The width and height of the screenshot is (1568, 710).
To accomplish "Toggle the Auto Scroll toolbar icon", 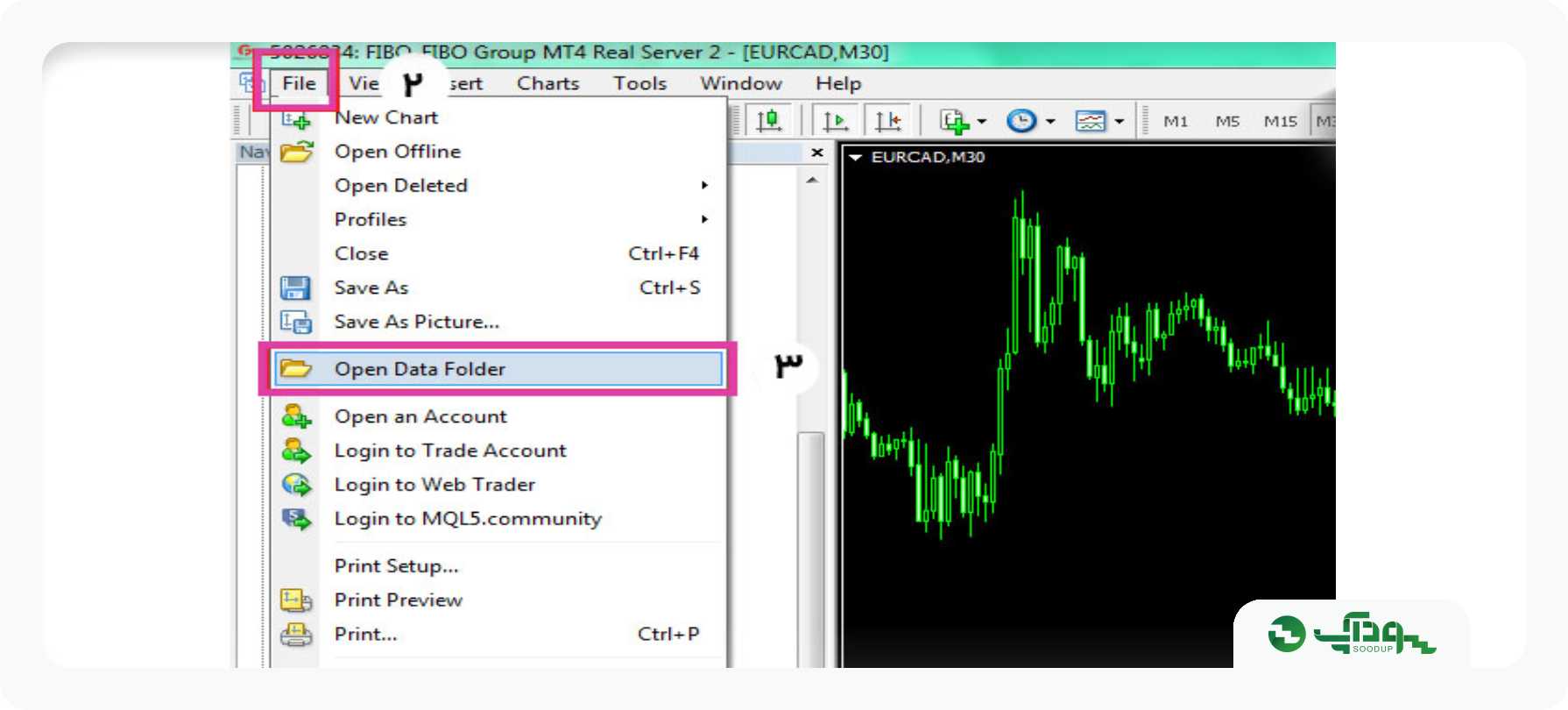I will click(x=834, y=120).
